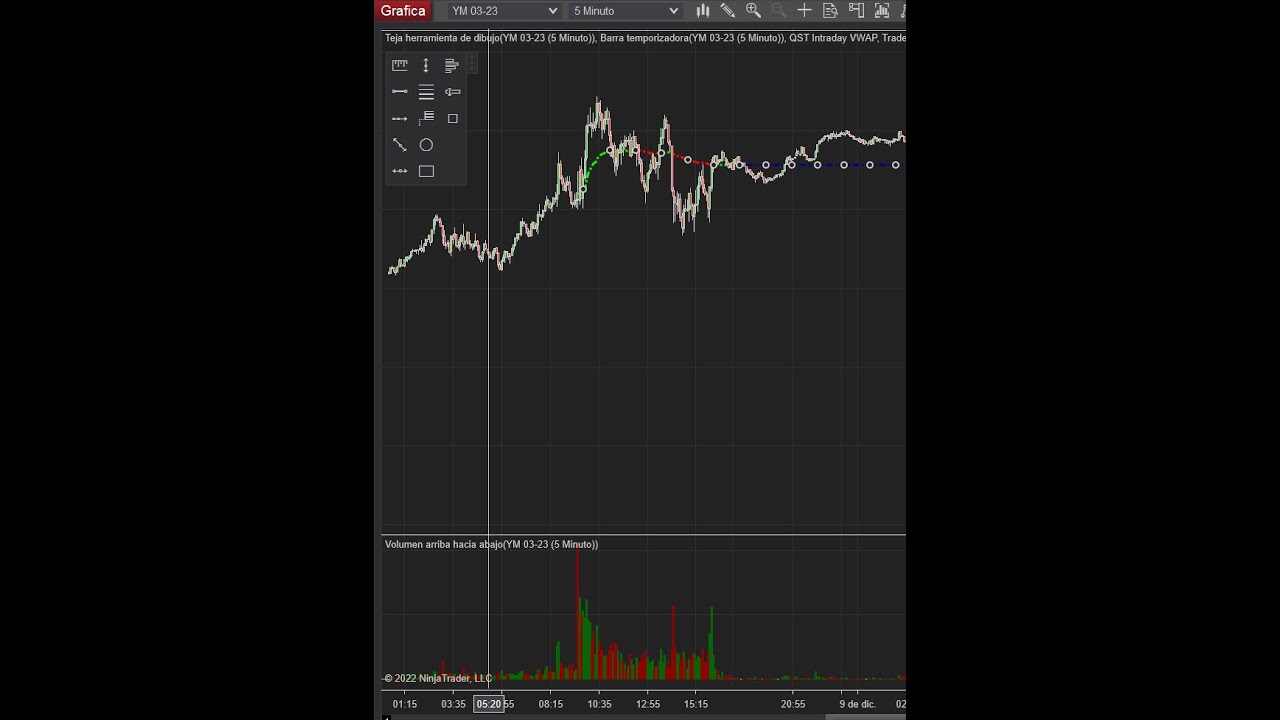1280x720 pixels.
Task: Select the small square marker tool
Action: tap(453, 118)
